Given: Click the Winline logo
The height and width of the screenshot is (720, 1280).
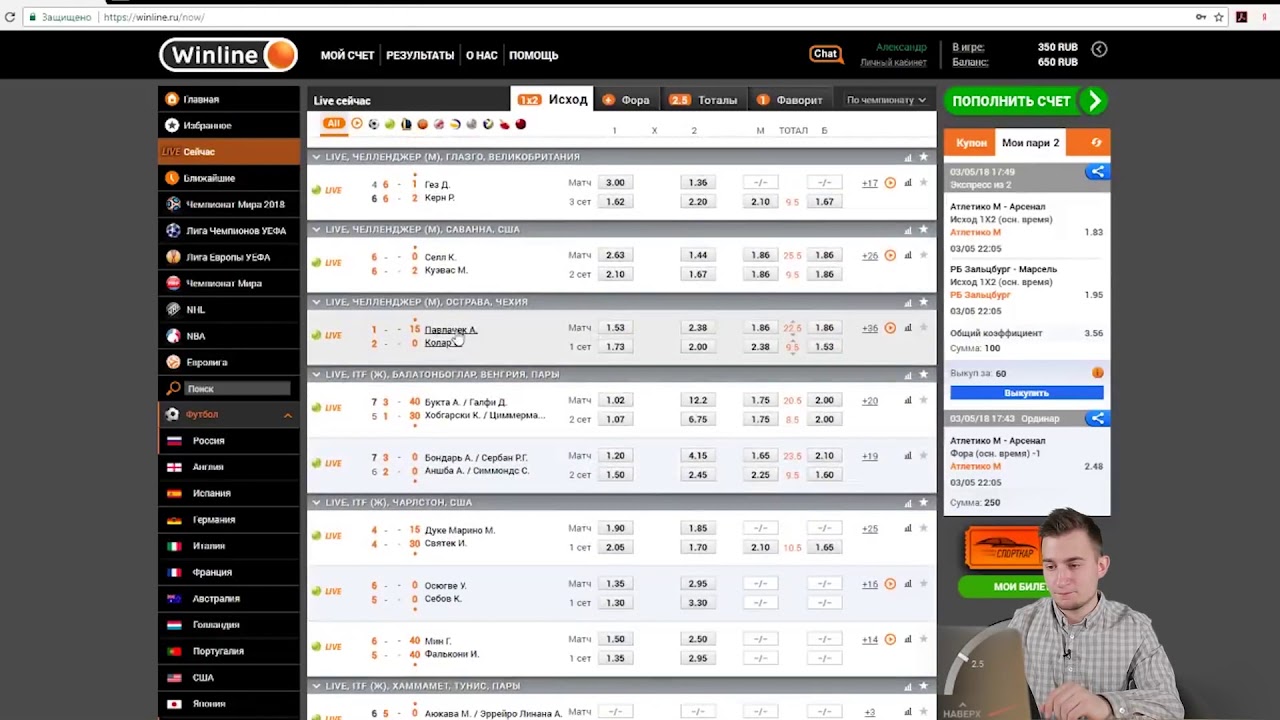Looking at the screenshot, I should (228, 55).
